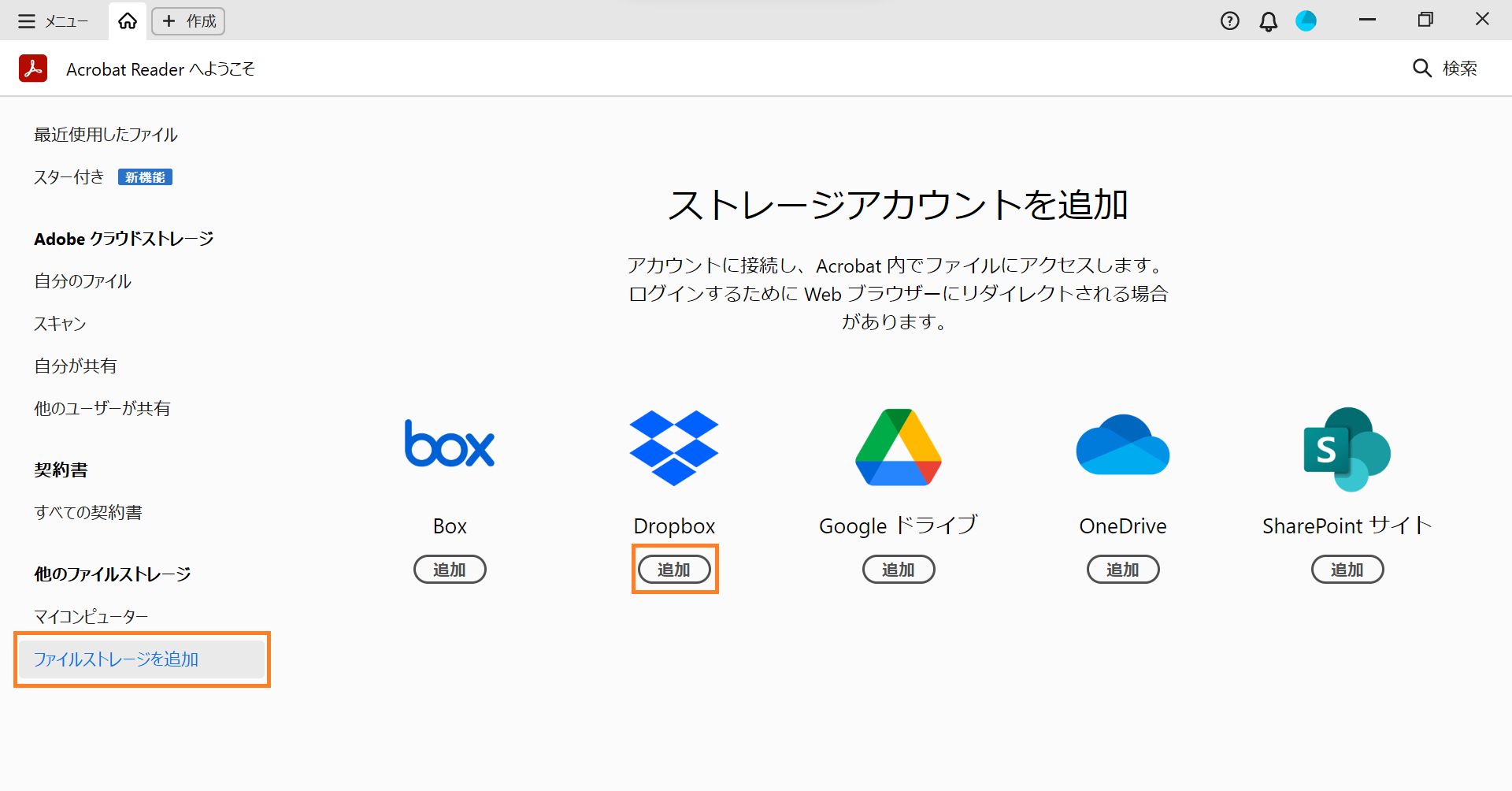Open the メニュー hamburger menu
The height and width of the screenshot is (791, 1512).
(27, 20)
